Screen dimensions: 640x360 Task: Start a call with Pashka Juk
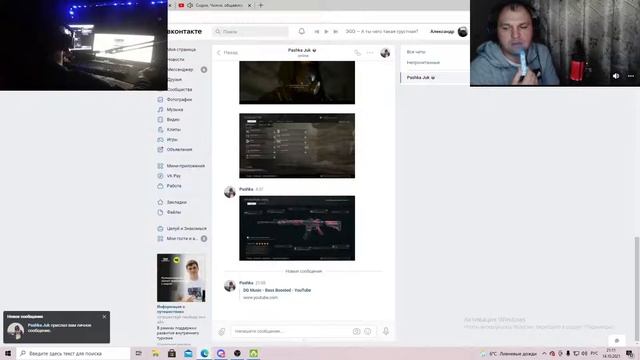[x=357, y=53]
